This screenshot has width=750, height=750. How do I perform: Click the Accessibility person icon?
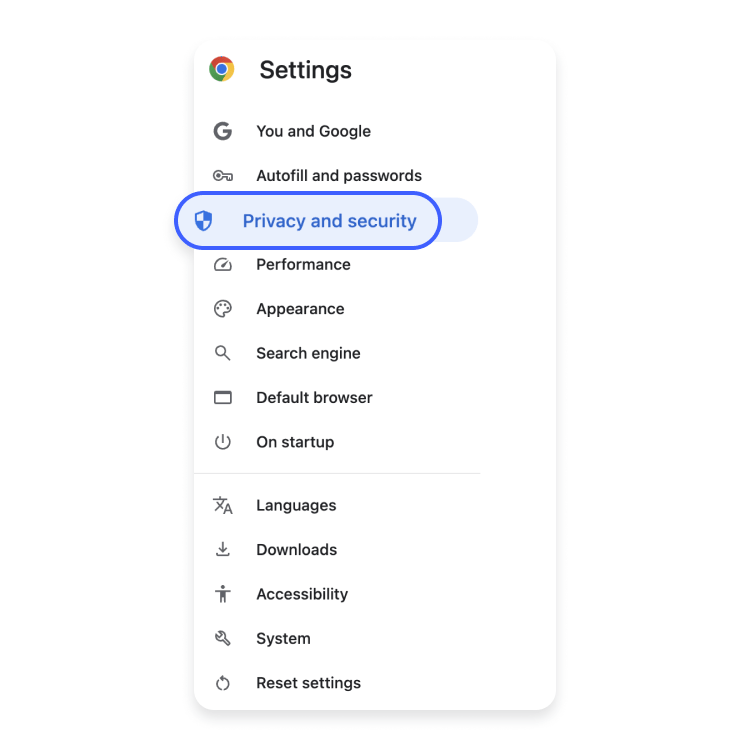(223, 594)
